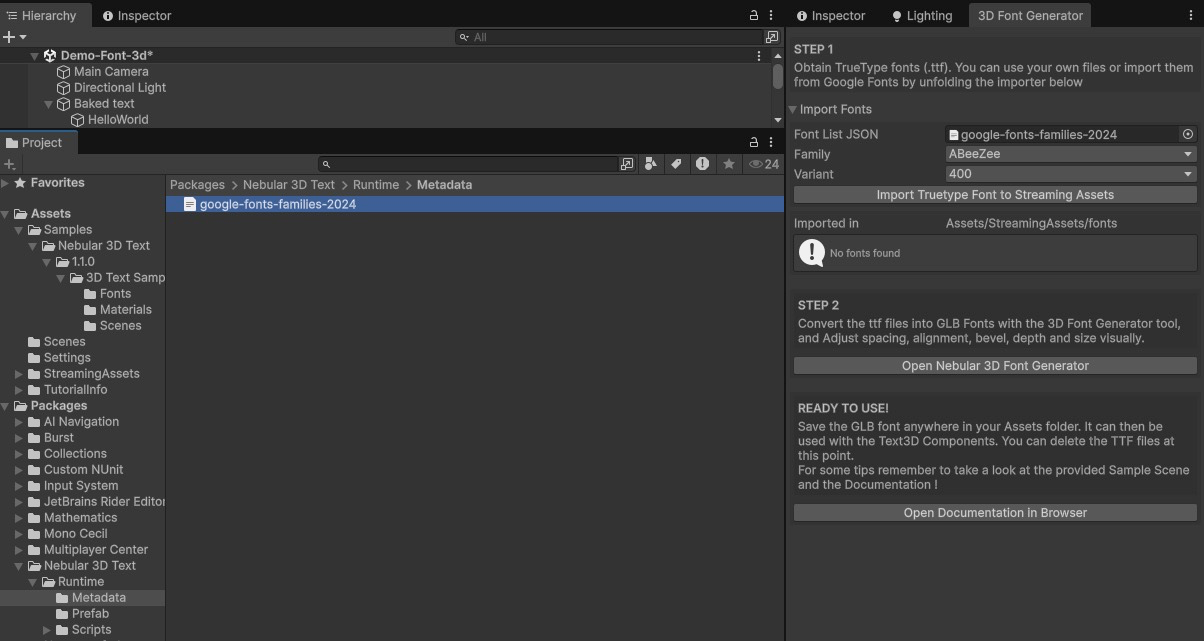This screenshot has height=641, width=1204.
Task: Collapse the Baked text object in Hierarchy
Action: [x=49, y=104]
